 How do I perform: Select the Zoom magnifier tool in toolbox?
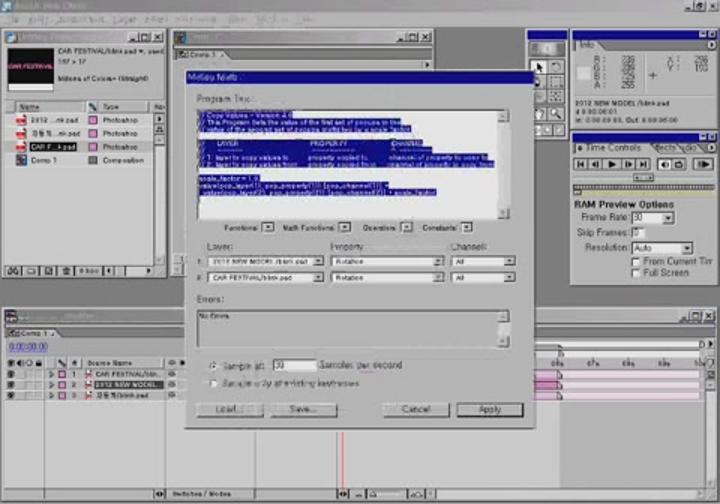(556, 113)
